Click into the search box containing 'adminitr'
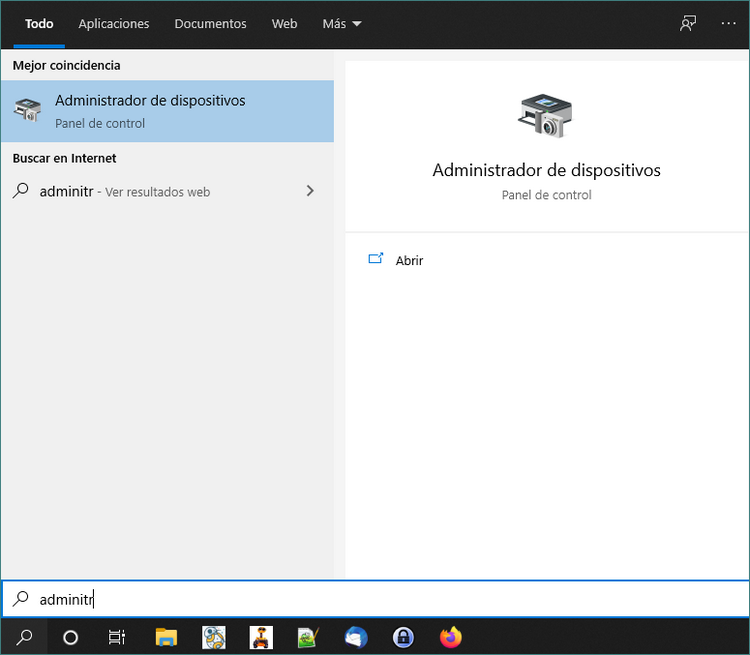The height and width of the screenshot is (655, 750). [375, 599]
